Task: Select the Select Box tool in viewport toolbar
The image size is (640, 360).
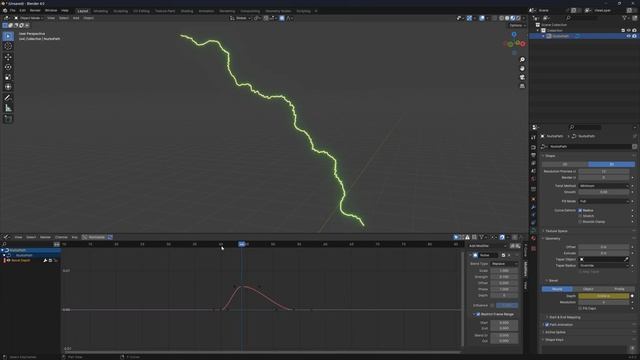Action: coord(8,36)
